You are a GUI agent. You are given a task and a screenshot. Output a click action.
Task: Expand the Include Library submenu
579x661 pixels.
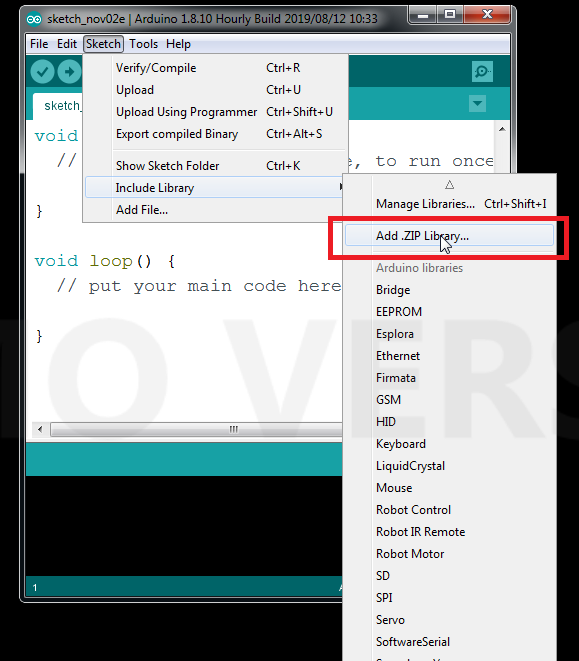pos(215,188)
